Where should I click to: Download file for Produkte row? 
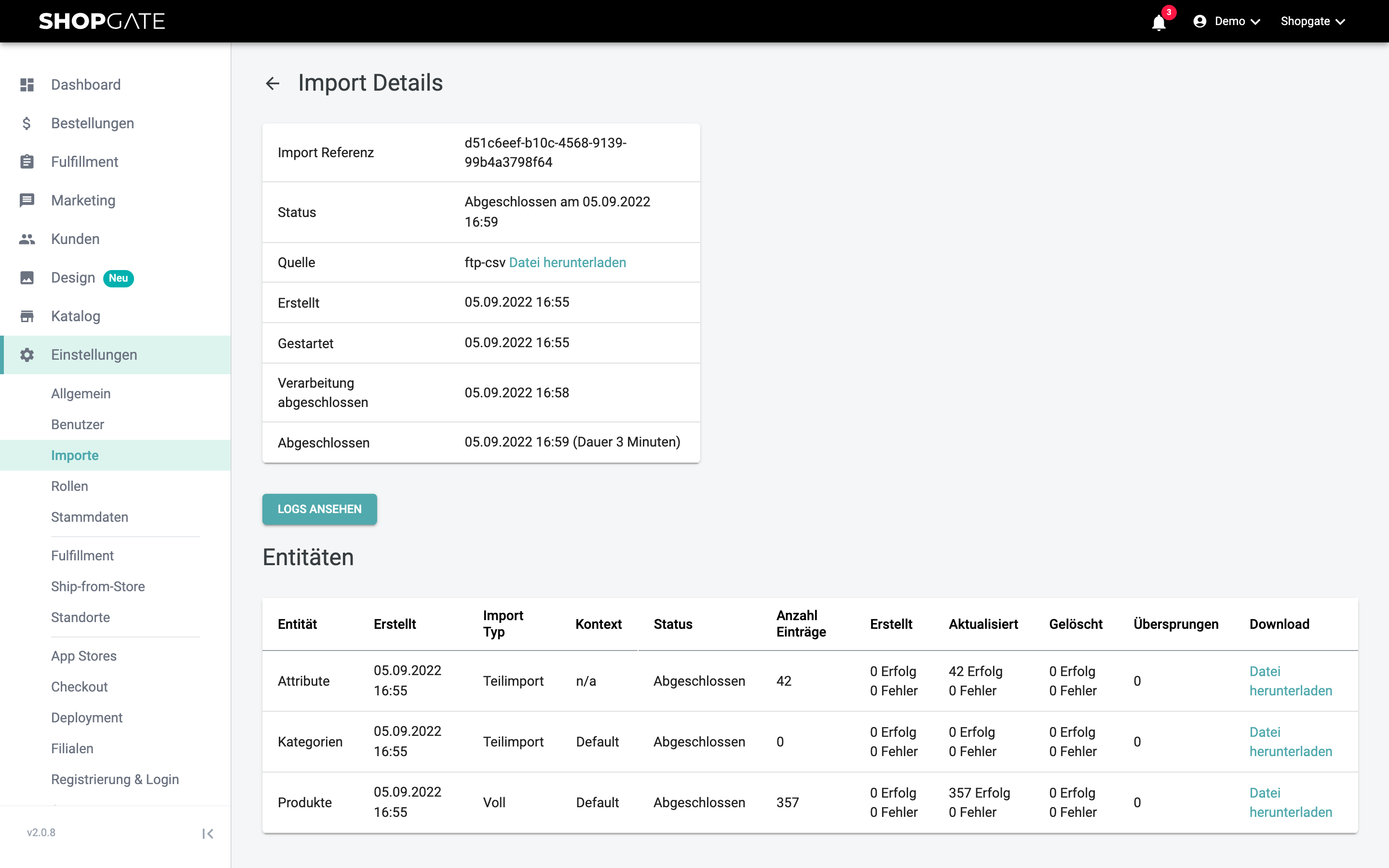tap(1291, 802)
